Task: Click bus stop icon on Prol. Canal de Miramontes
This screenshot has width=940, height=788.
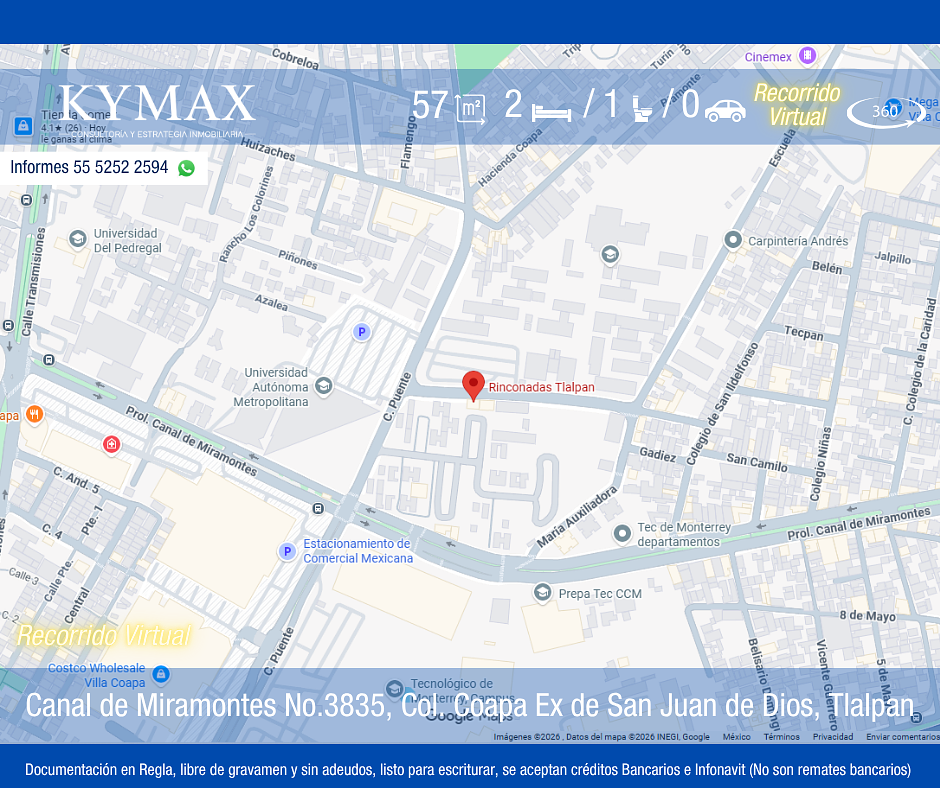Action: pyautogui.click(x=318, y=509)
